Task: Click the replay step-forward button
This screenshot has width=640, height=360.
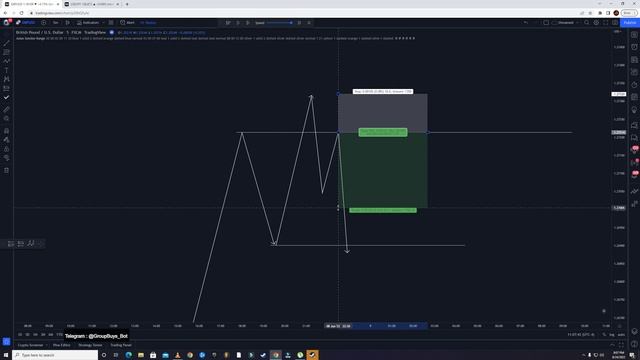Action: (x=248, y=23)
